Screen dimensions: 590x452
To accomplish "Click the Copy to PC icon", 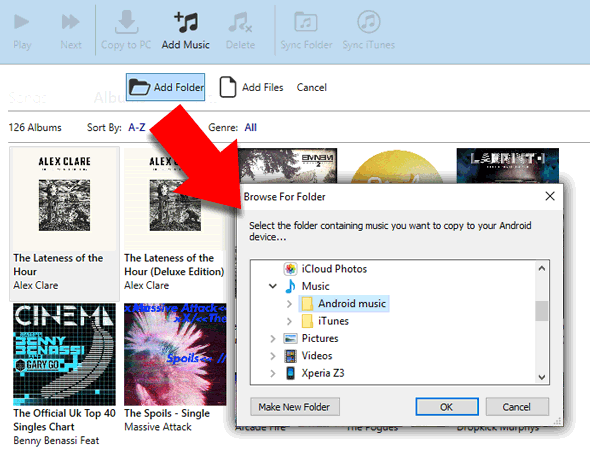I will coord(126,22).
